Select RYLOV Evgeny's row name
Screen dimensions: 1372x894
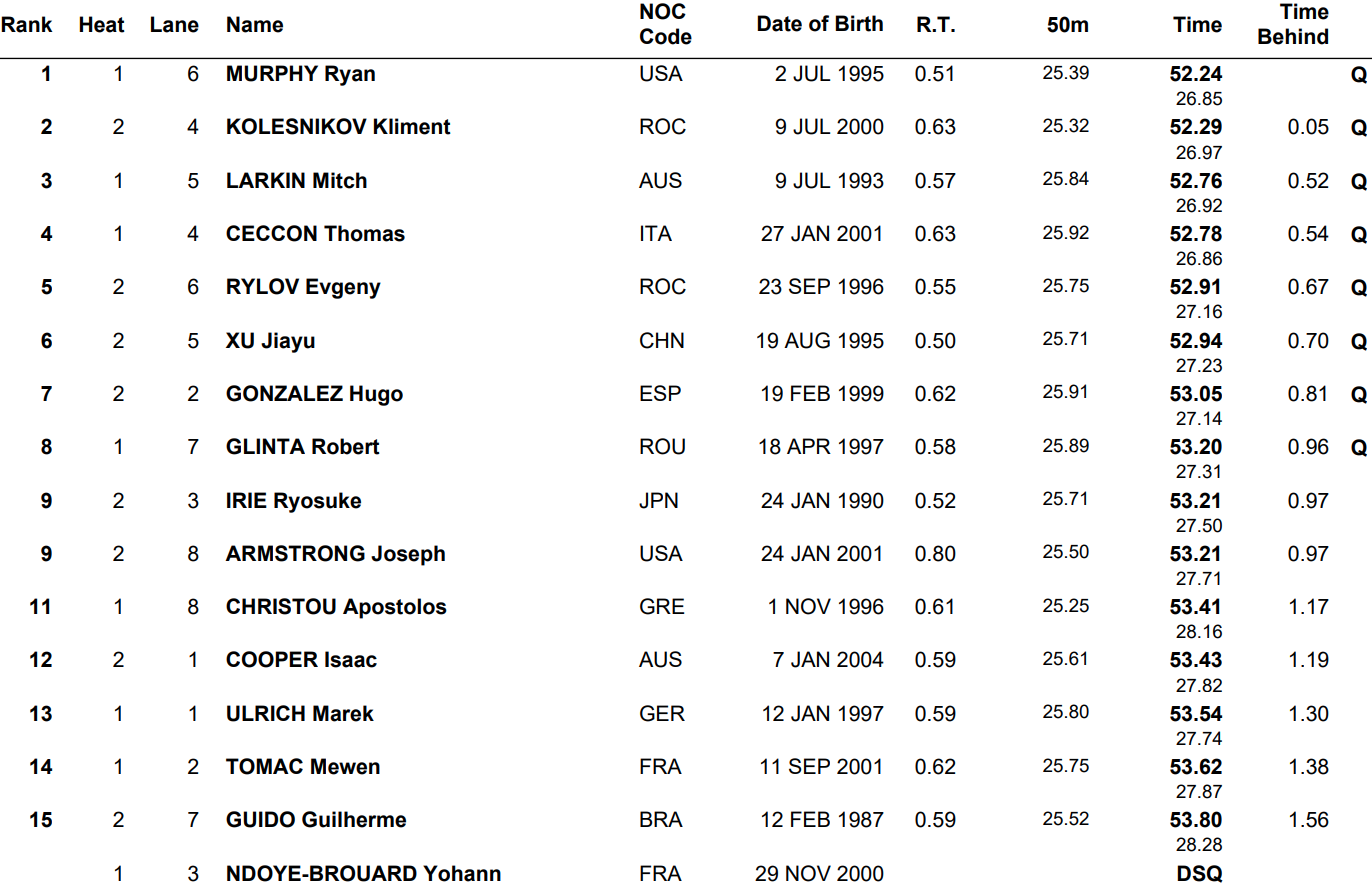pyautogui.click(x=303, y=287)
